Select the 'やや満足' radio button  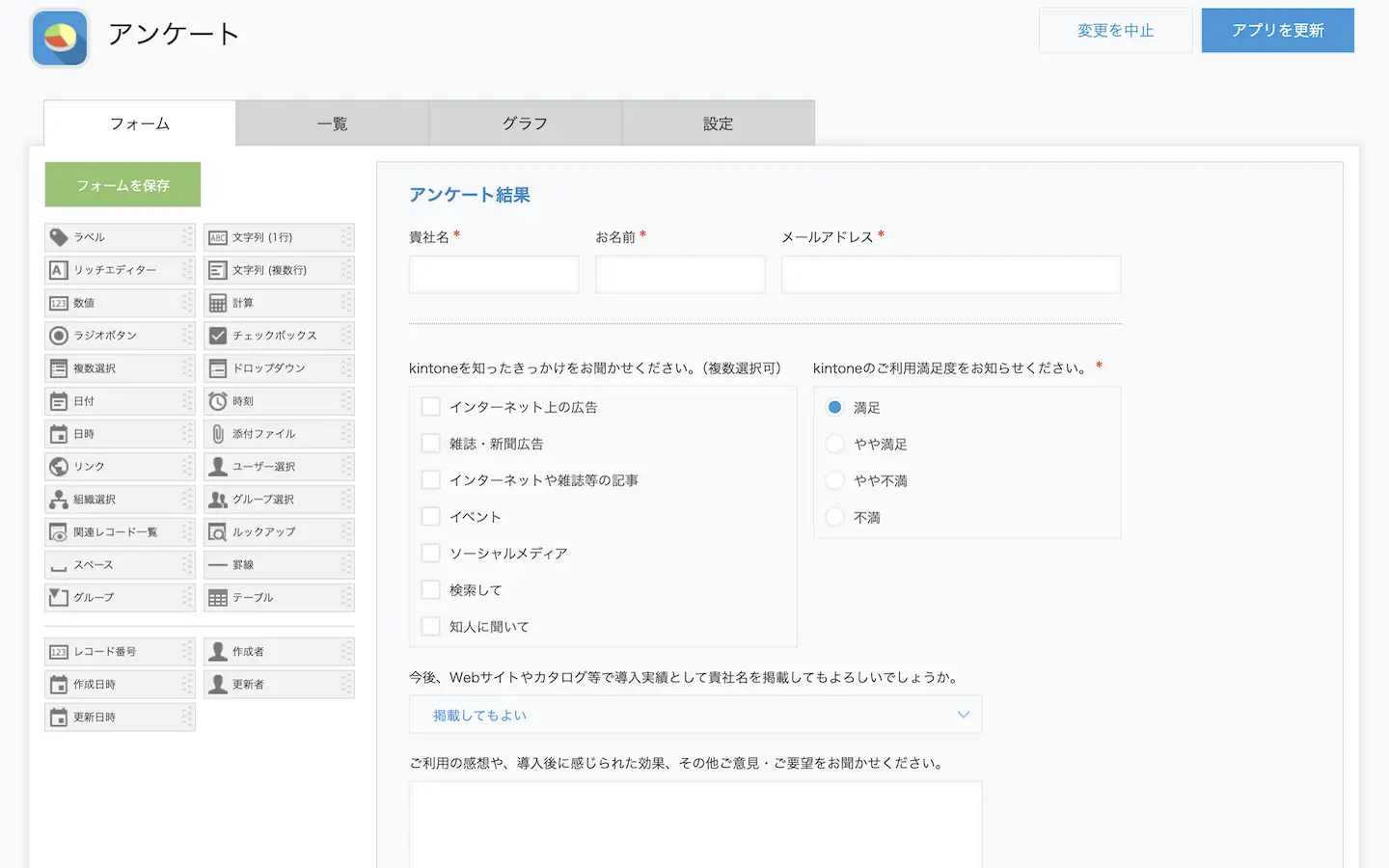835,444
